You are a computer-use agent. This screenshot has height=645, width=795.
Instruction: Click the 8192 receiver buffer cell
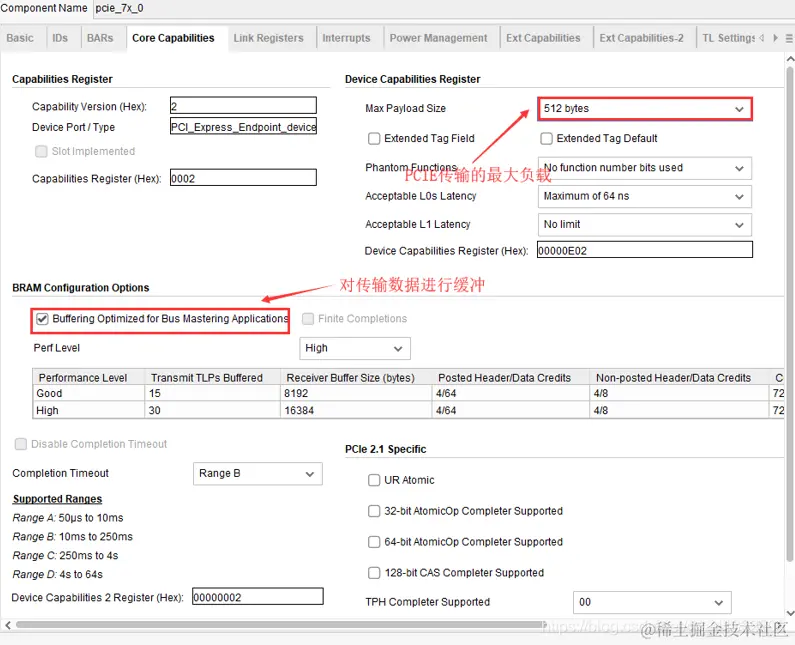click(356, 393)
